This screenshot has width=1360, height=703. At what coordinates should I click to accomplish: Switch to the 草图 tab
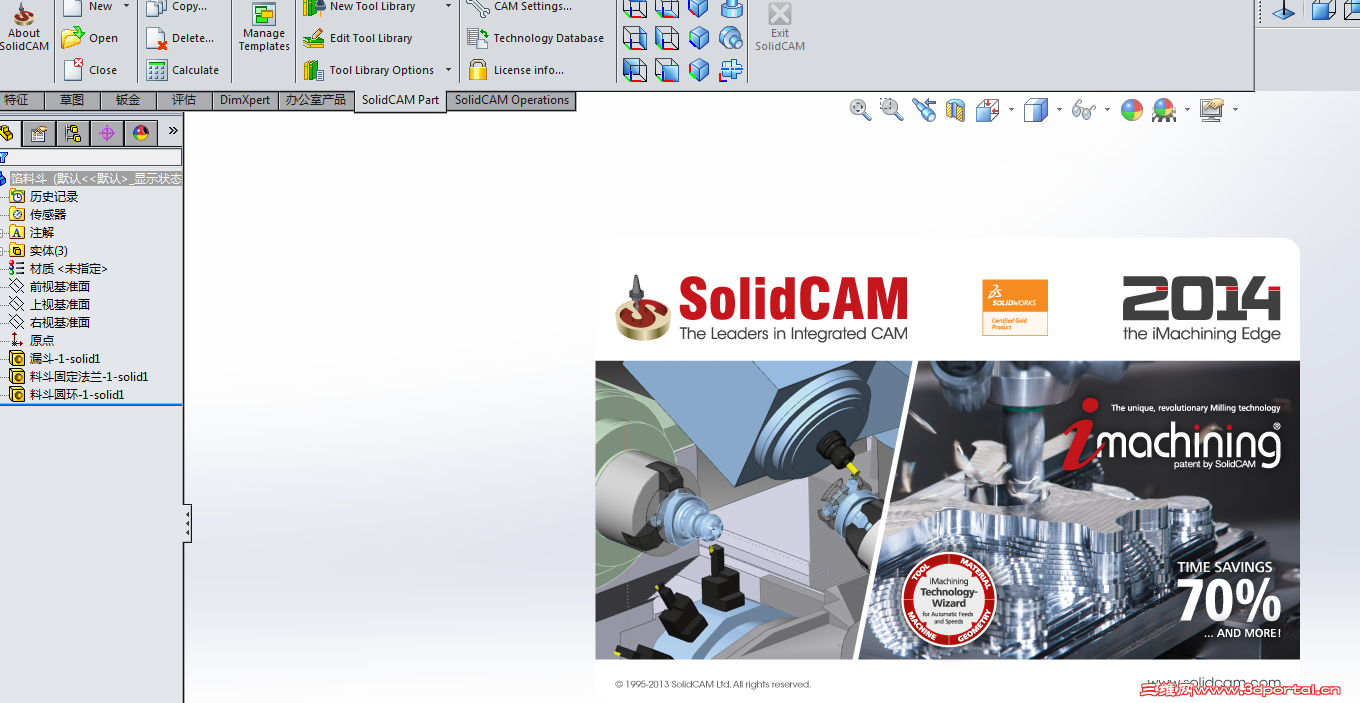tap(72, 100)
